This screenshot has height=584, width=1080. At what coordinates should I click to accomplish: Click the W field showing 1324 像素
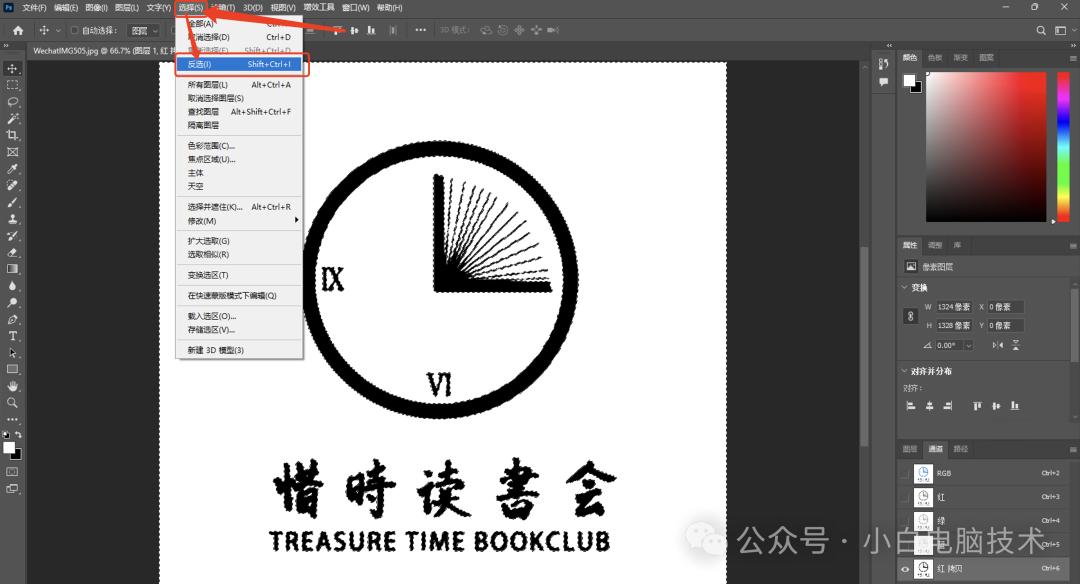pos(953,307)
